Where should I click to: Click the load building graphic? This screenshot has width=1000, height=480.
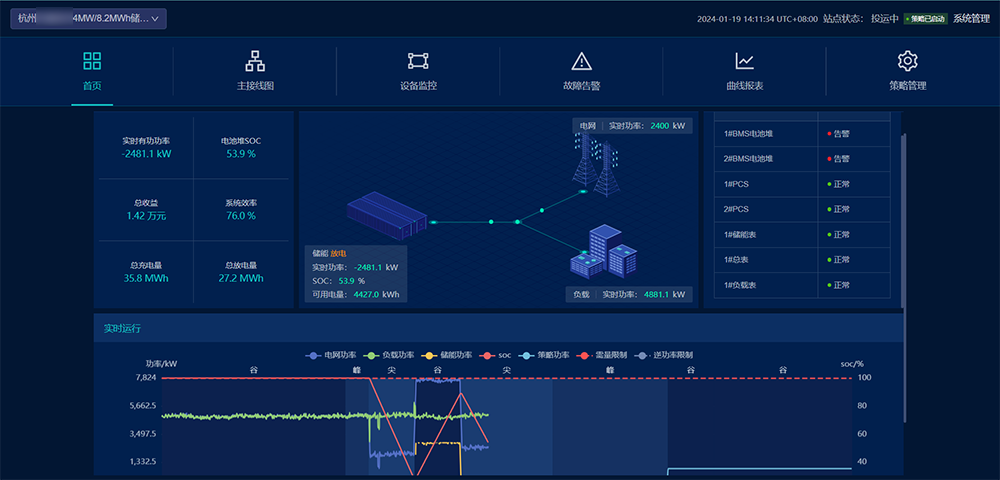pos(603,252)
